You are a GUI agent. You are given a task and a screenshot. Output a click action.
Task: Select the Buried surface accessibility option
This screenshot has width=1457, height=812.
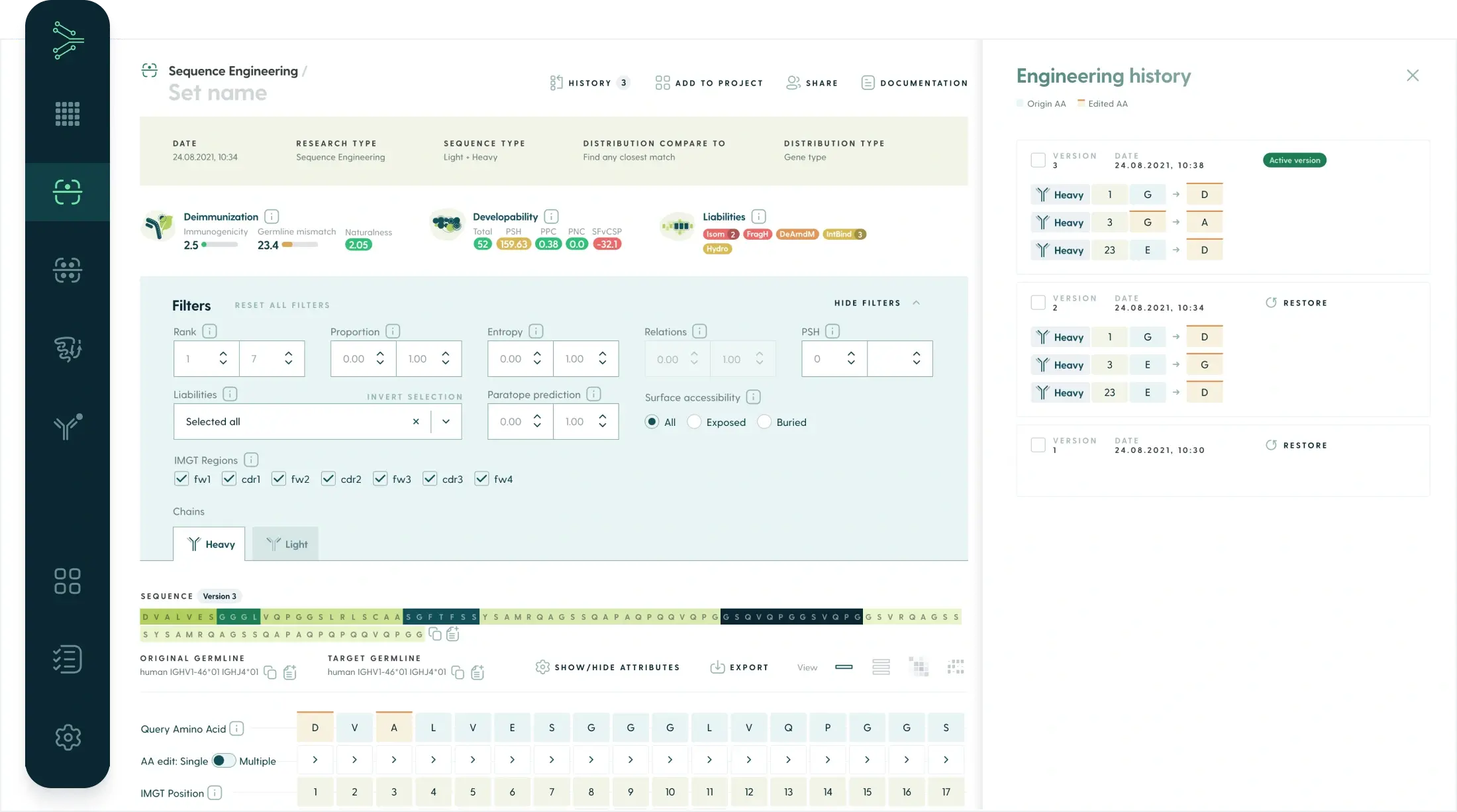click(764, 422)
